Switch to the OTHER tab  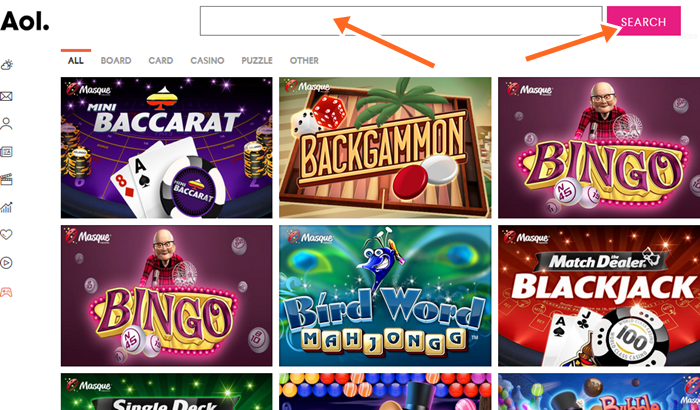tap(304, 61)
